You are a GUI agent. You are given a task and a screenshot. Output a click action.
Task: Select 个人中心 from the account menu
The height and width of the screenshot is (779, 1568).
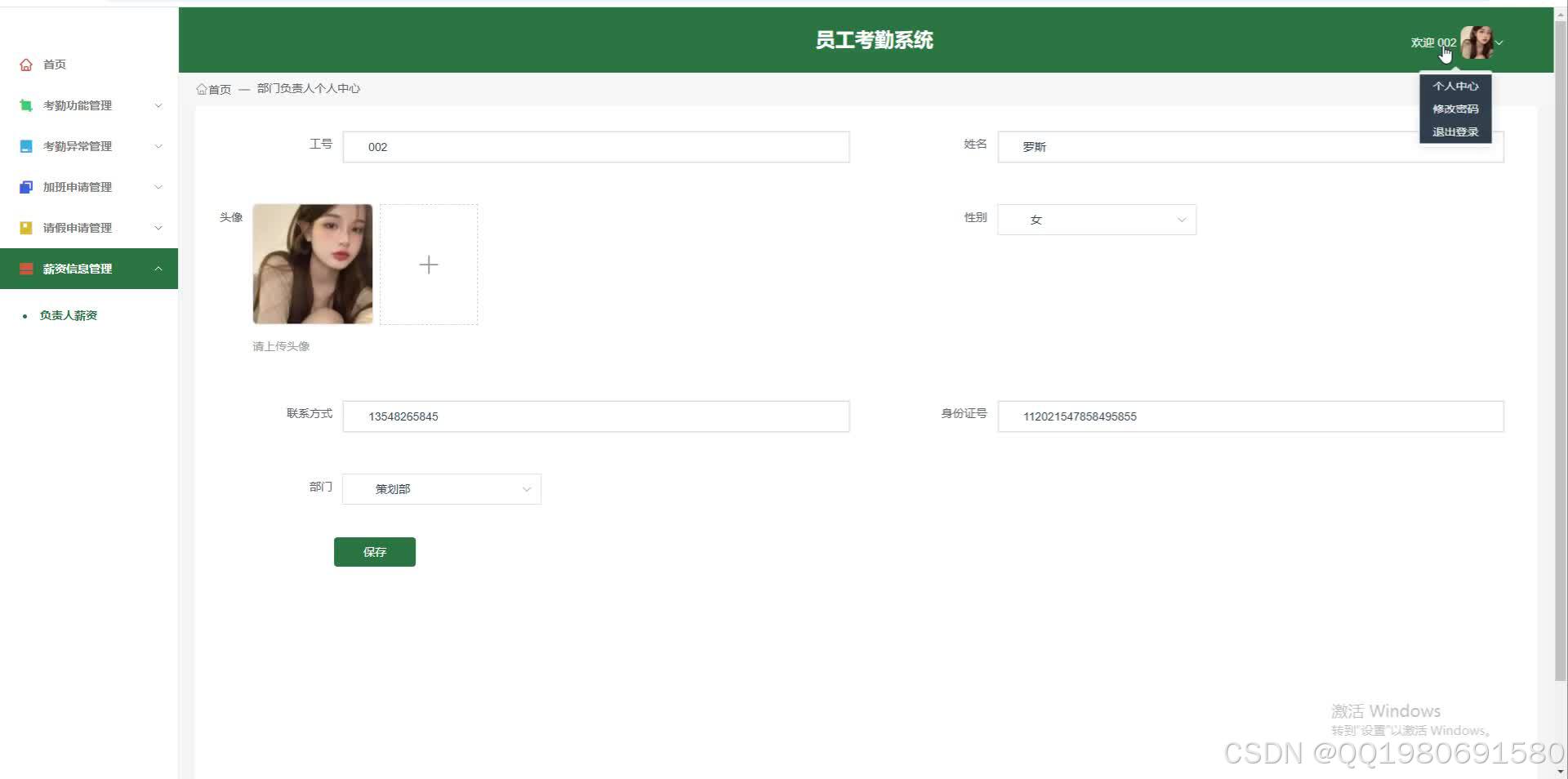click(1455, 86)
